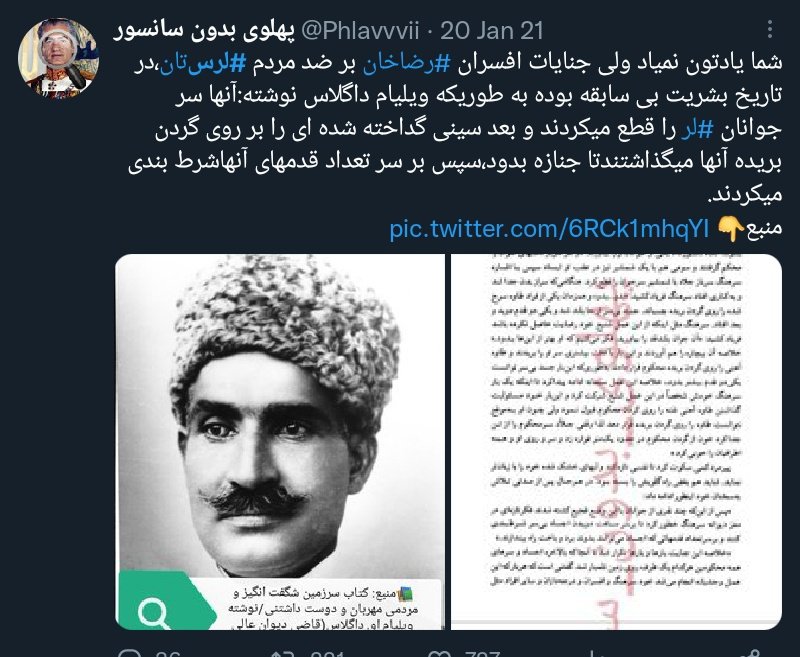Open the display name پهلوی بدون سانسور
The height and width of the screenshot is (657, 800).
click(x=204, y=31)
